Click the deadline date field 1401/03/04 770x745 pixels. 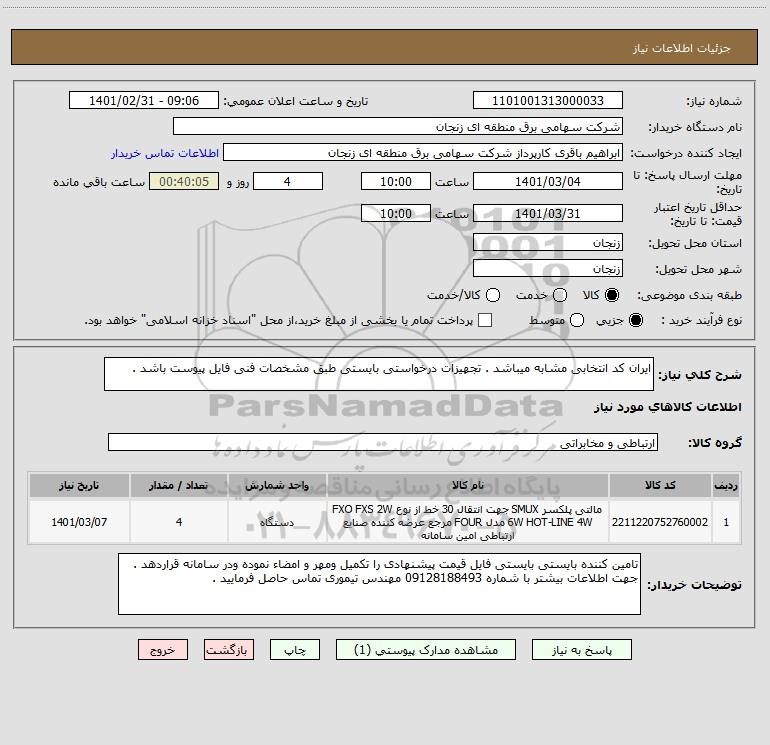pyautogui.click(x=548, y=181)
